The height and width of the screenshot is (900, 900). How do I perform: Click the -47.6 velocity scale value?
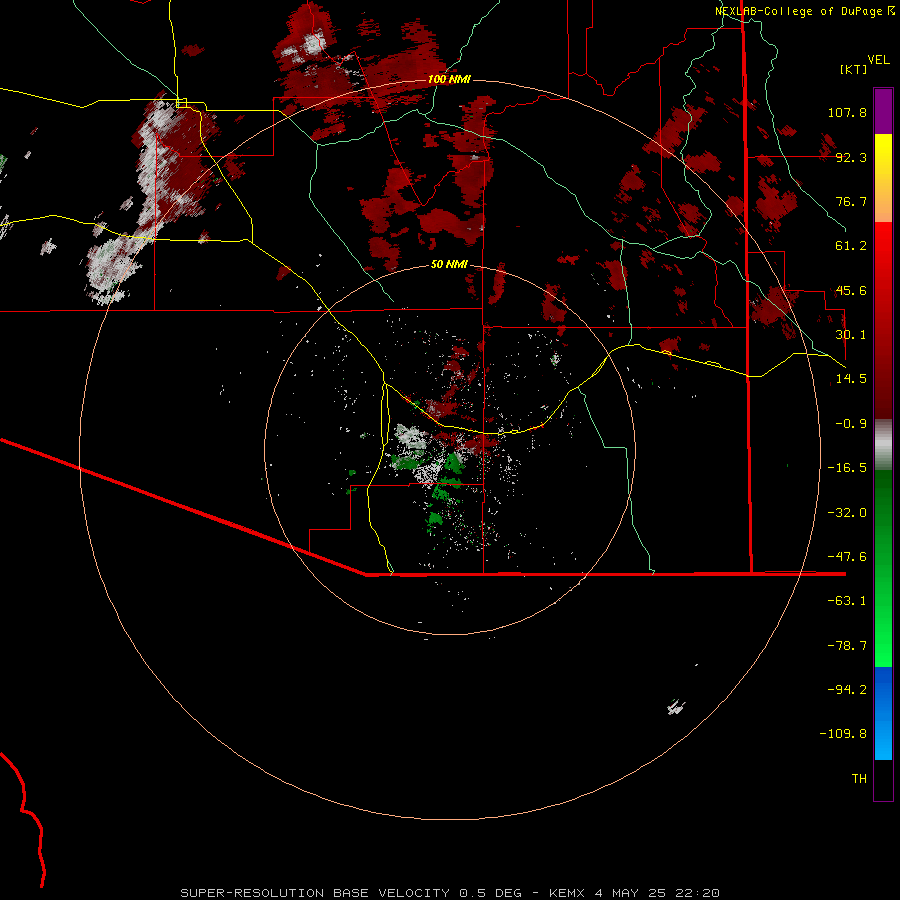pos(847,557)
